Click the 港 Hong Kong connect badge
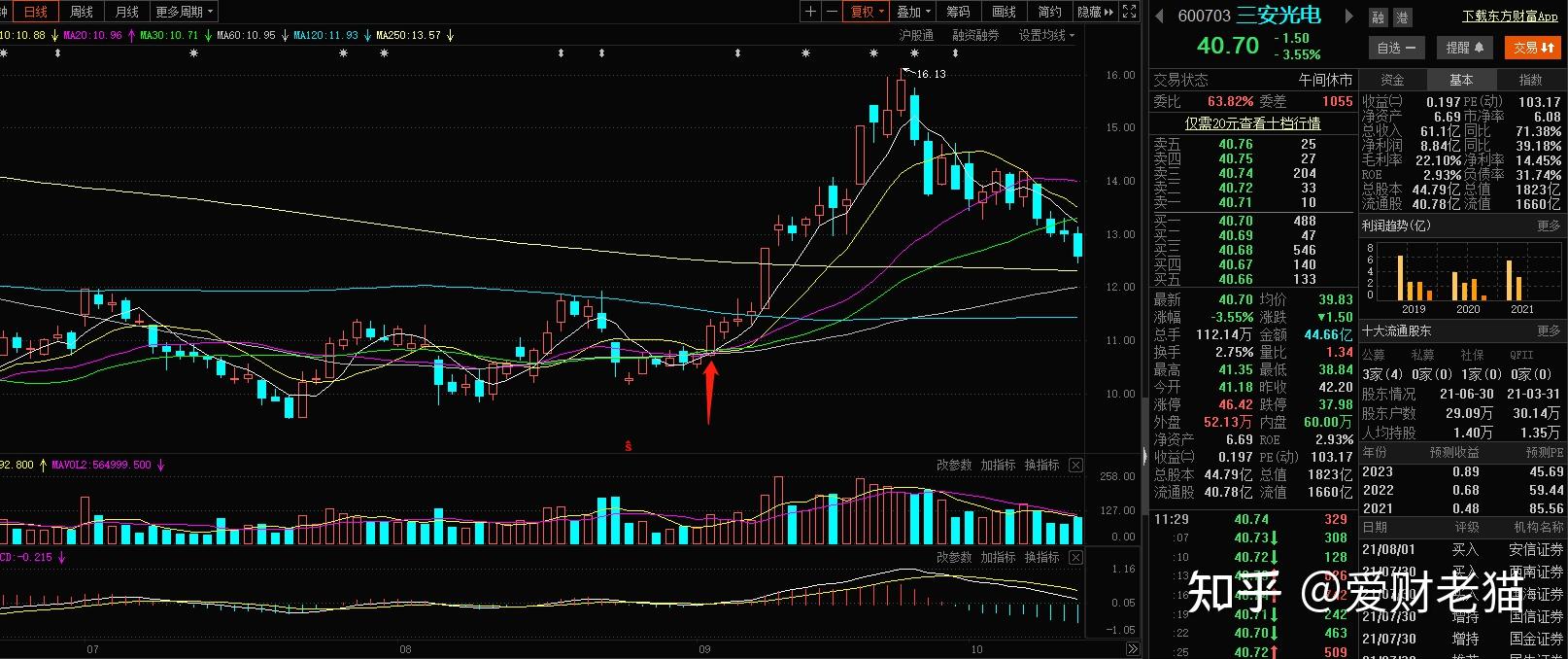 click(1403, 17)
